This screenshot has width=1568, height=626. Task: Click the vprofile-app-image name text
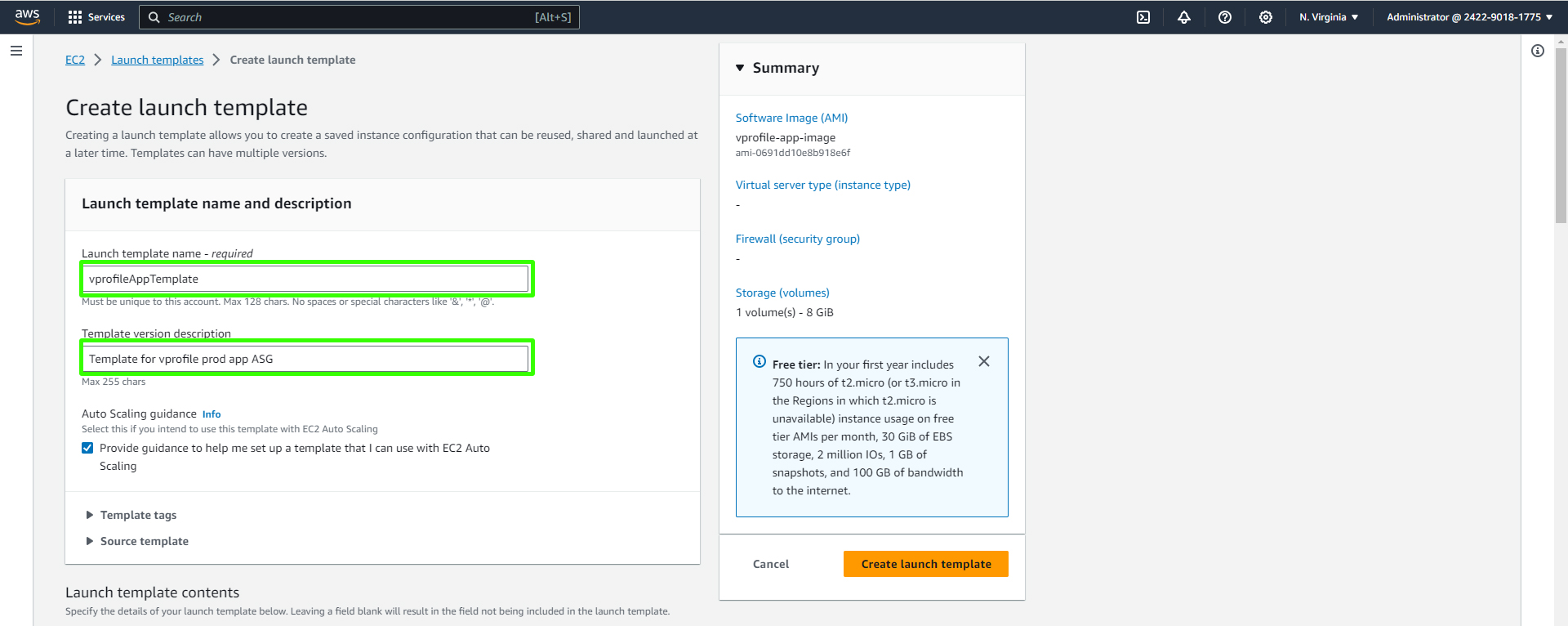click(x=786, y=137)
